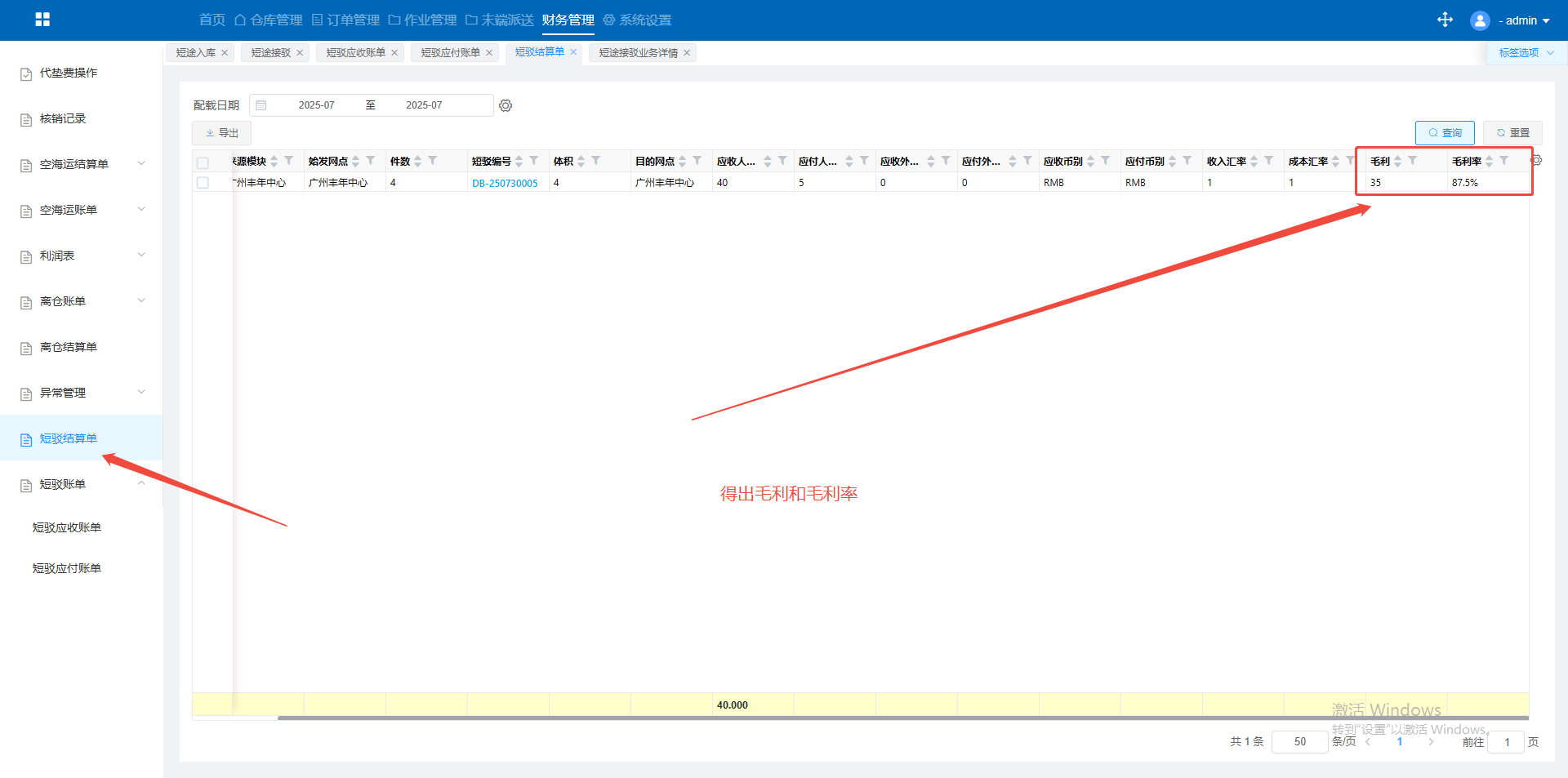
Task: Sort by the 体积 column arrows
Action: tap(581, 161)
